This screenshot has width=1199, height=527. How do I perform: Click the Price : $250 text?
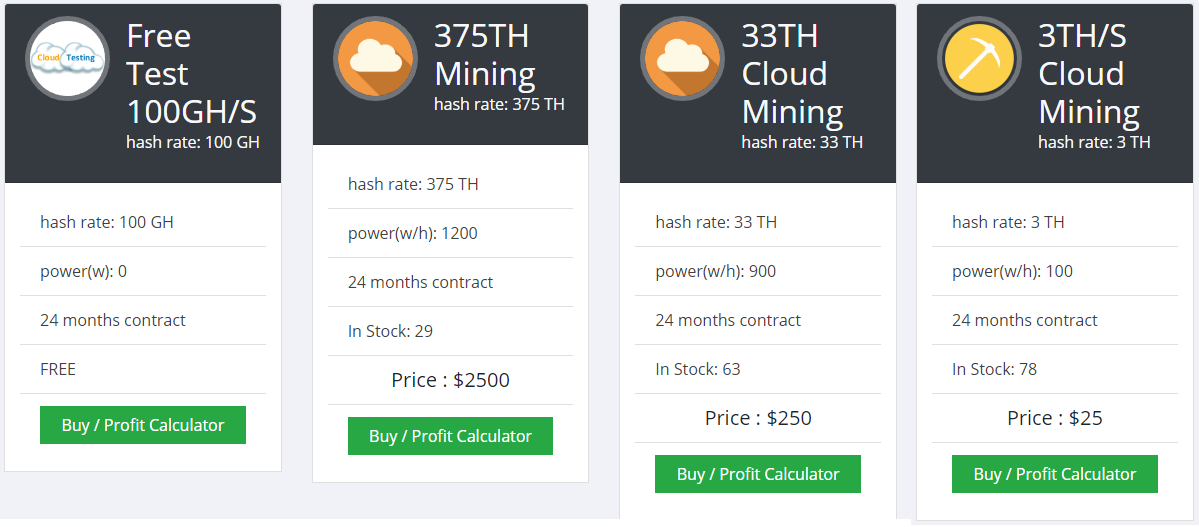pyautogui.click(x=758, y=418)
